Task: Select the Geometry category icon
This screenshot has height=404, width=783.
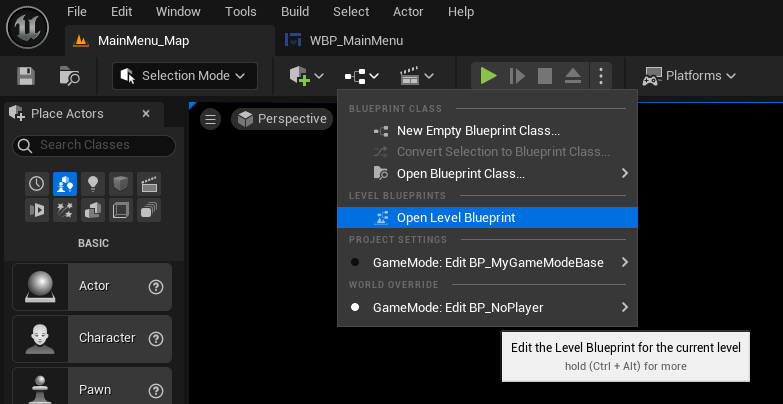Action: point(93,210)
